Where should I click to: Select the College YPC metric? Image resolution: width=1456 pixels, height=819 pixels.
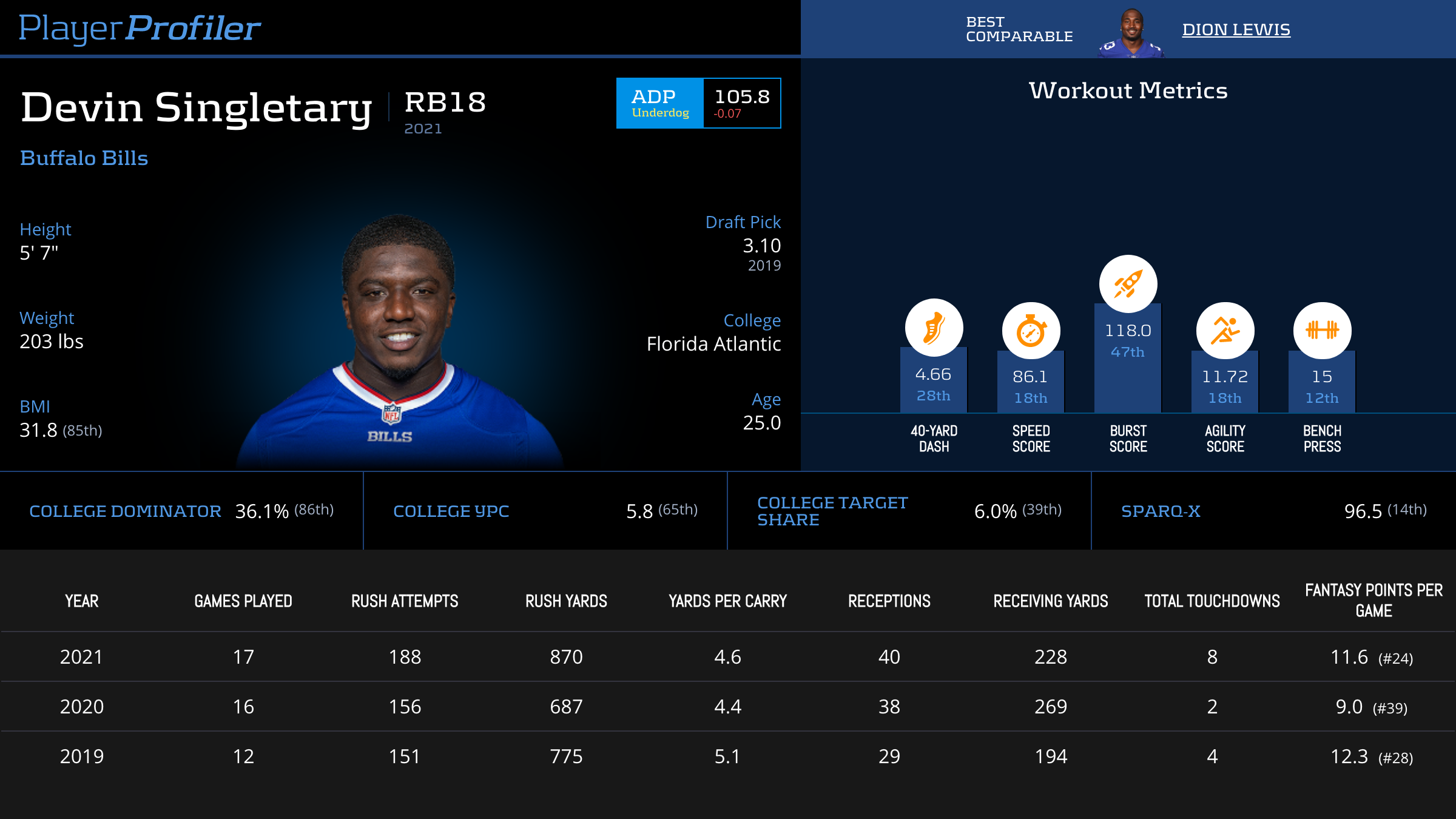click(x=451, y=511)
